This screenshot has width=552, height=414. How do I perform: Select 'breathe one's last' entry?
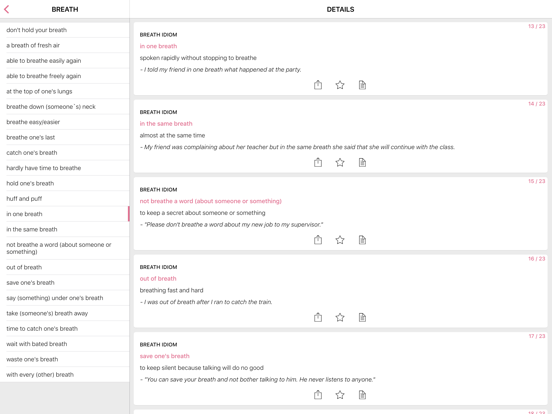[x=65, y=137]
